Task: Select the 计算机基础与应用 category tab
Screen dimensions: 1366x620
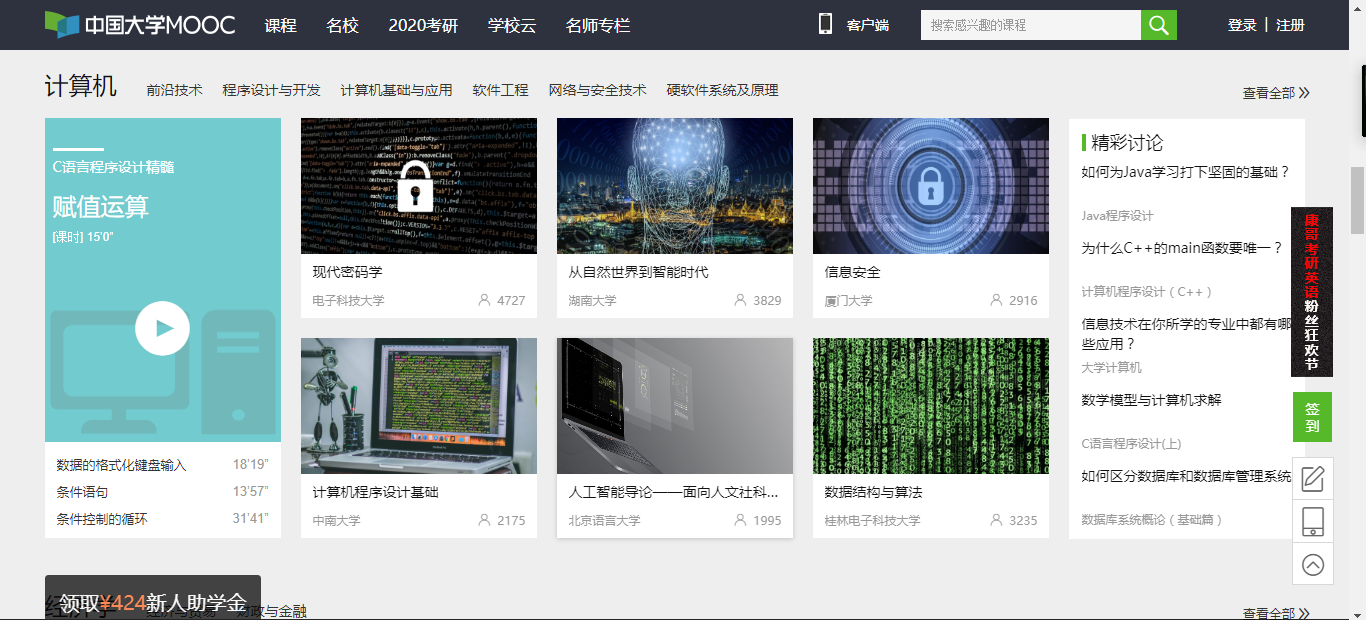Action: (397, 90)
